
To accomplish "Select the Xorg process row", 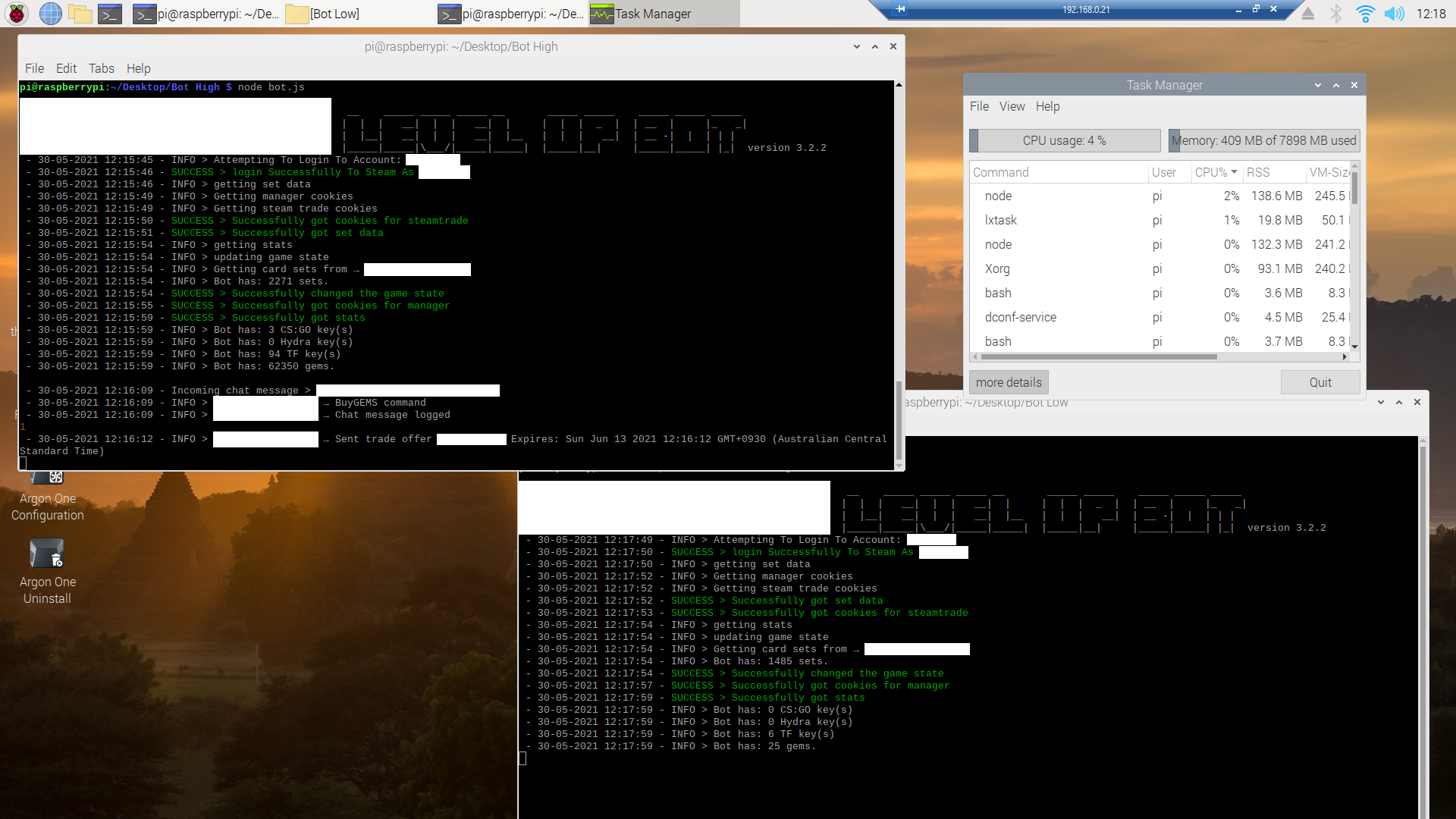I will click(x=1160, y=268).
